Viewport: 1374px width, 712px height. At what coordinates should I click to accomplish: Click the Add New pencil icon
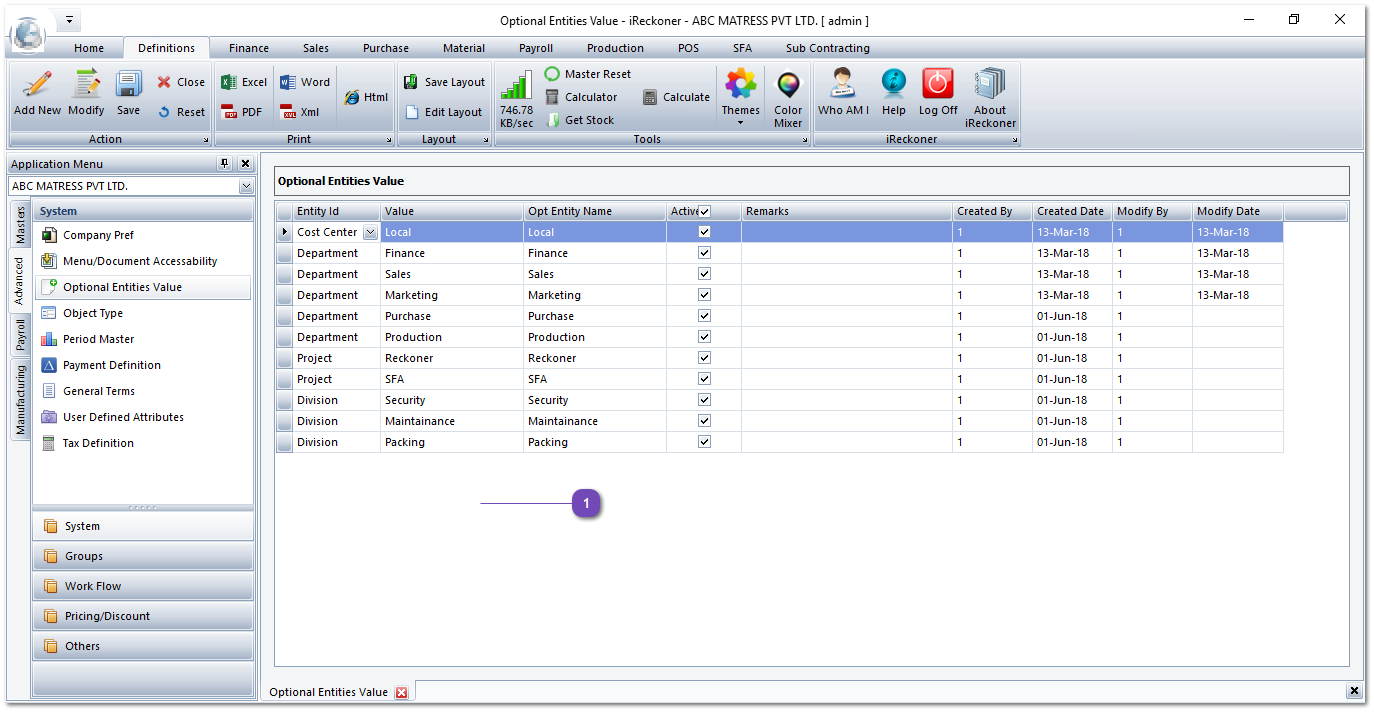coord(37,86)
